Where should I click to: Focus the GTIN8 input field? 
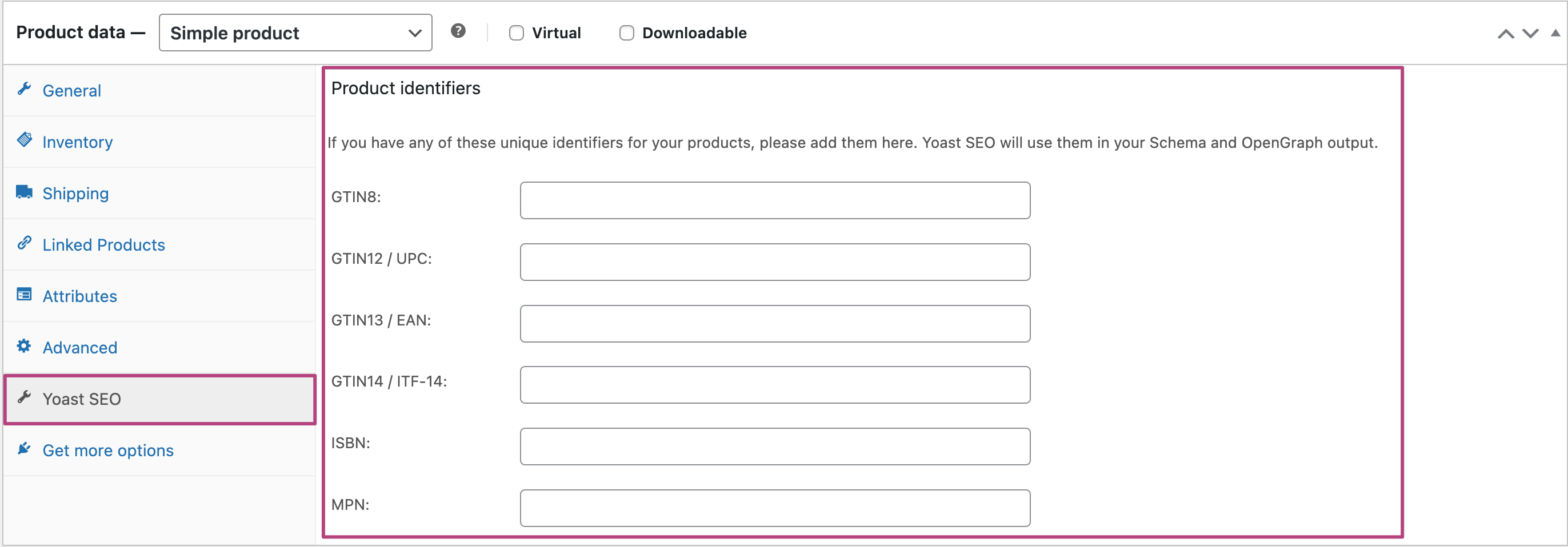point(774,200)
